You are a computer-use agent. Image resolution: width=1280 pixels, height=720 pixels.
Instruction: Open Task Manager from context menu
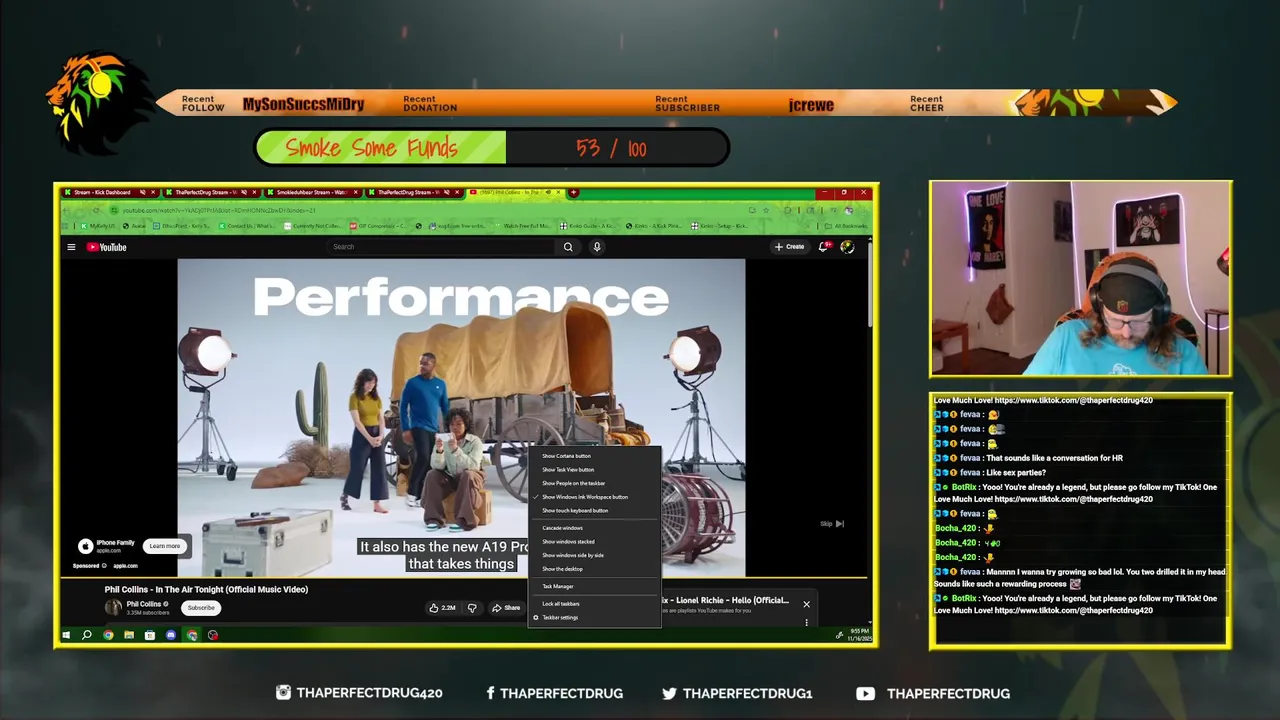tap(594, 586)
